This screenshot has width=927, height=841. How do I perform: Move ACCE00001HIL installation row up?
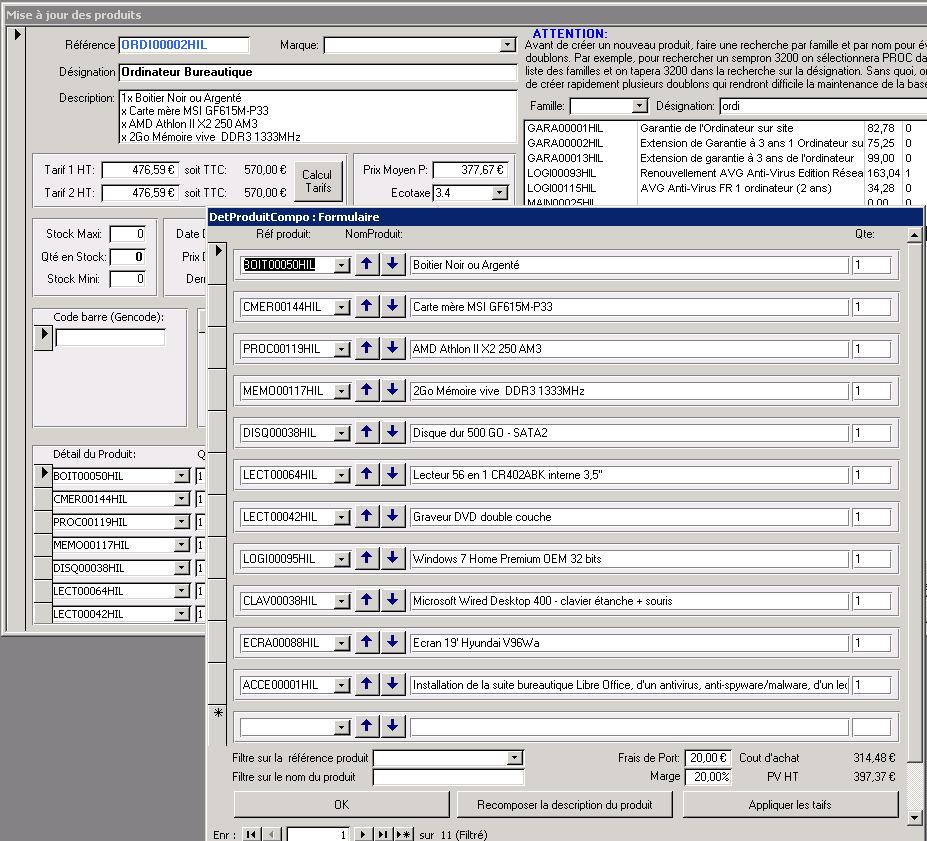pyautogui.click(x=367, y=684)
